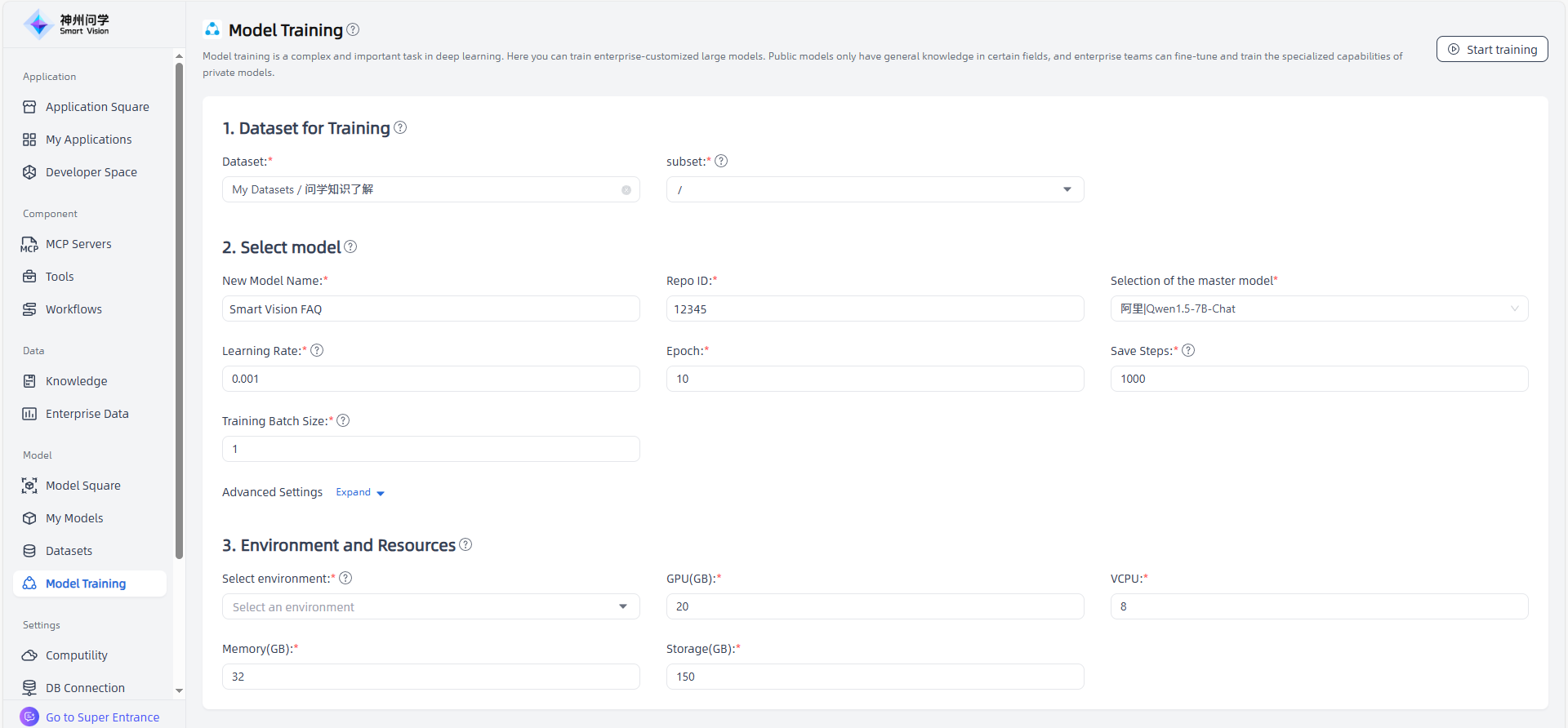Open Datasets from the sidebar menu
This screenshot has width=1568, height=728.
(69, 551)
